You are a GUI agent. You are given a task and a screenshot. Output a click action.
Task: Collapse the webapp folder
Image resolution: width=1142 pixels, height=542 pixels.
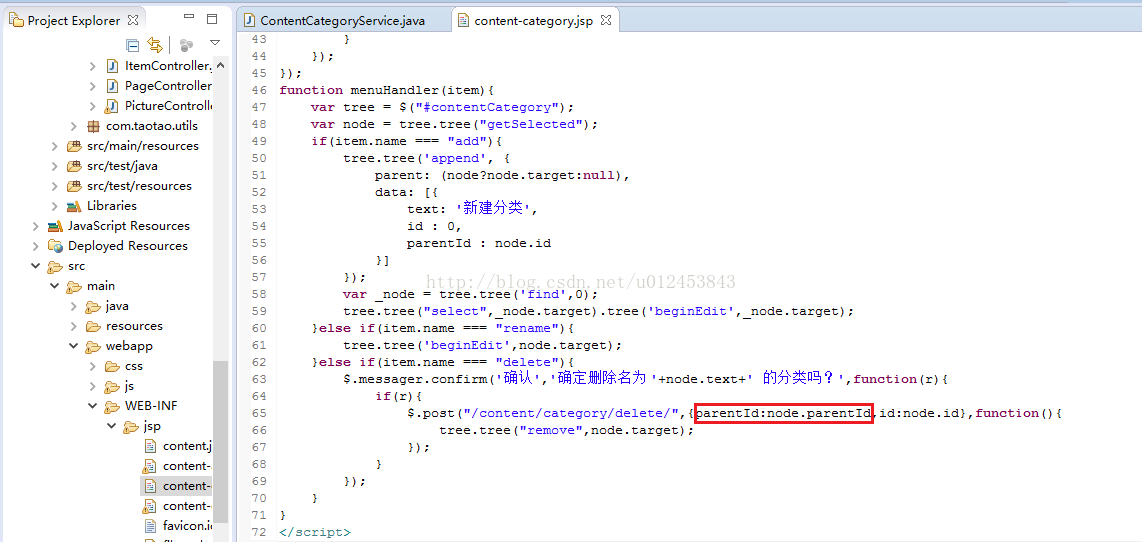click(74, 346)
